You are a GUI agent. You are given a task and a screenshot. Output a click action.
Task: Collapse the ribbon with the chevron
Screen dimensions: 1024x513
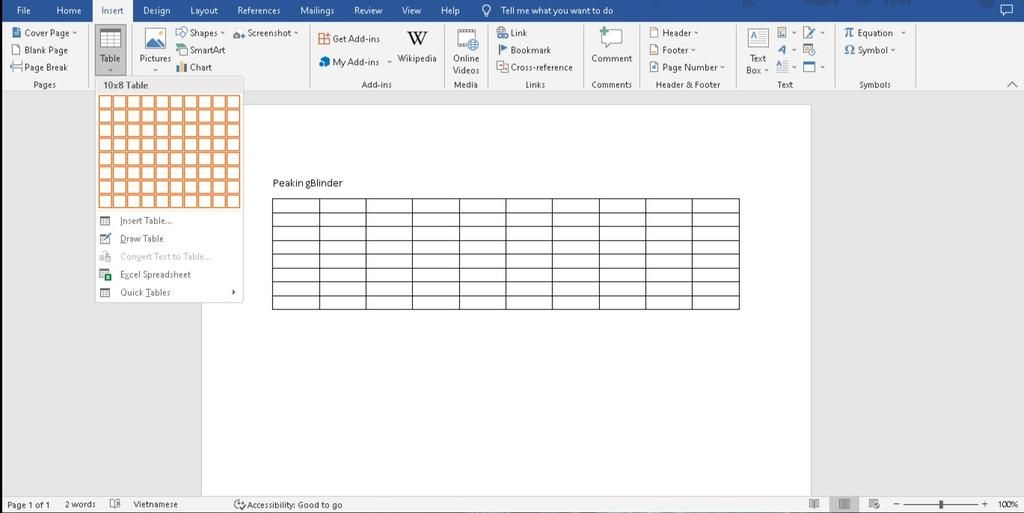(x=1011, y=85)
